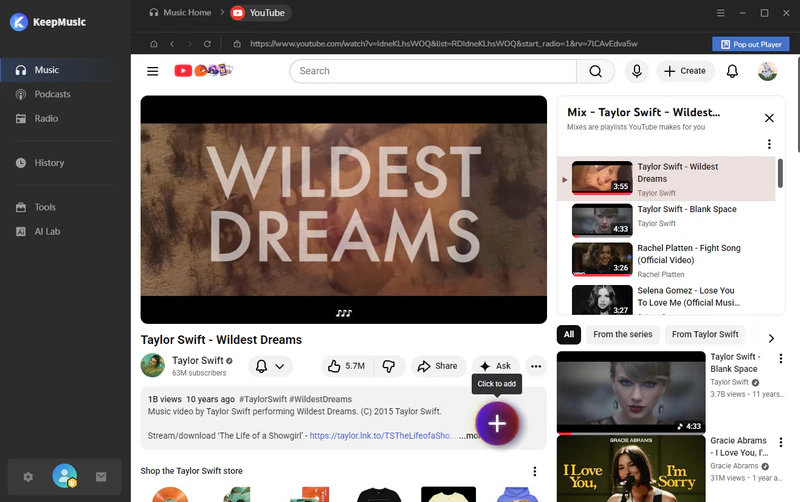
Task: Play Taylor Swift - Blank Space from Mix list
Action: 666,220
